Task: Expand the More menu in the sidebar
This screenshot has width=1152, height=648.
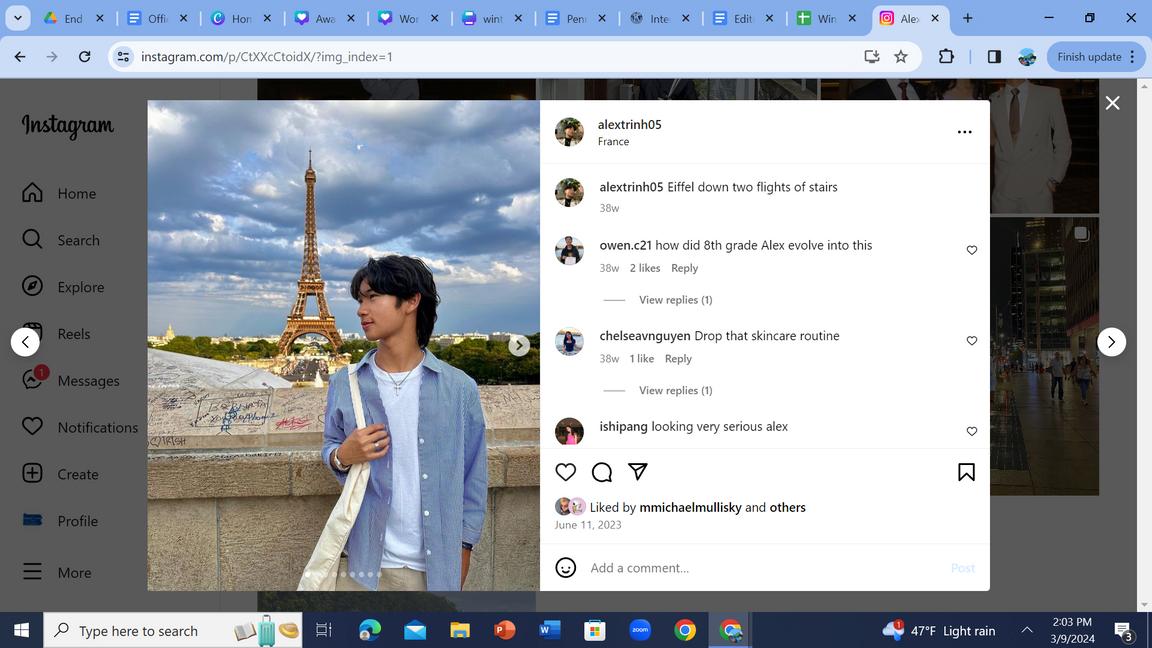Action: coord(57,572)
